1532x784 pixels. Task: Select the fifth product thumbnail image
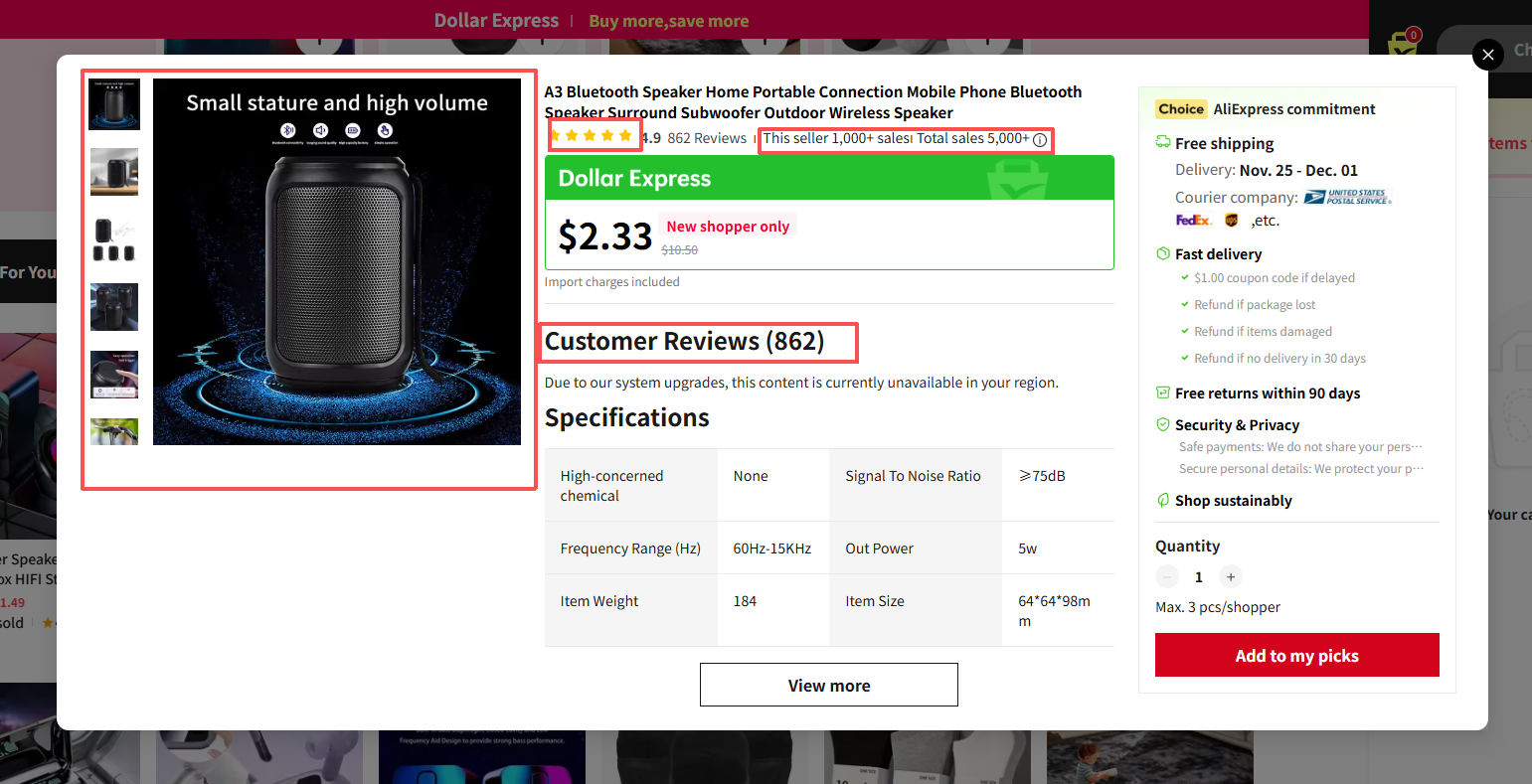[x=114, y=375]
